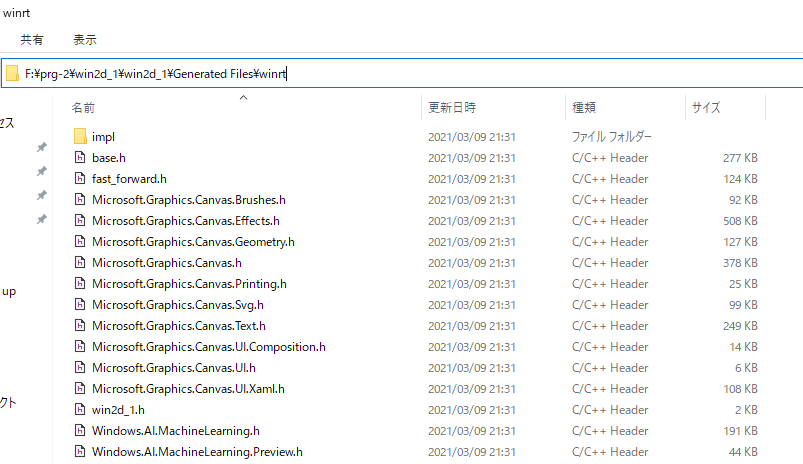Select the Microsoft.Graphics.Canvas.Geometry.h file icon

[80, 242]
